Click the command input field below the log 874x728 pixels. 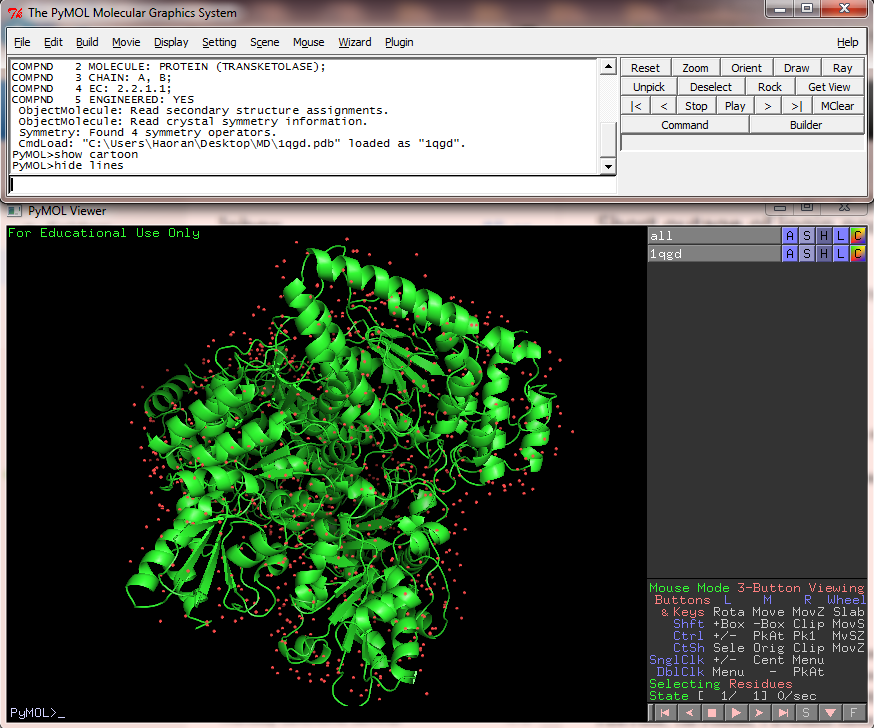313,185
